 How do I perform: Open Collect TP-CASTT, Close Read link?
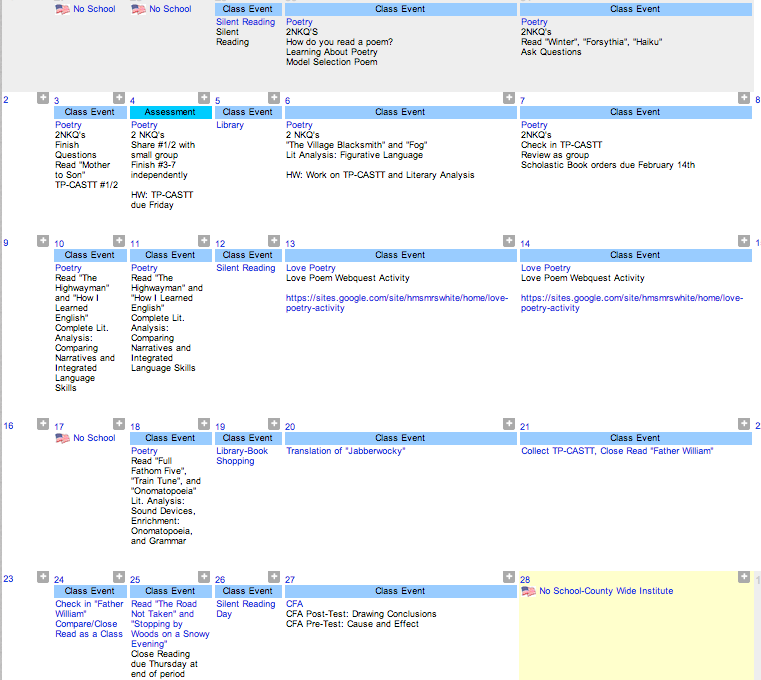(617, 451)
